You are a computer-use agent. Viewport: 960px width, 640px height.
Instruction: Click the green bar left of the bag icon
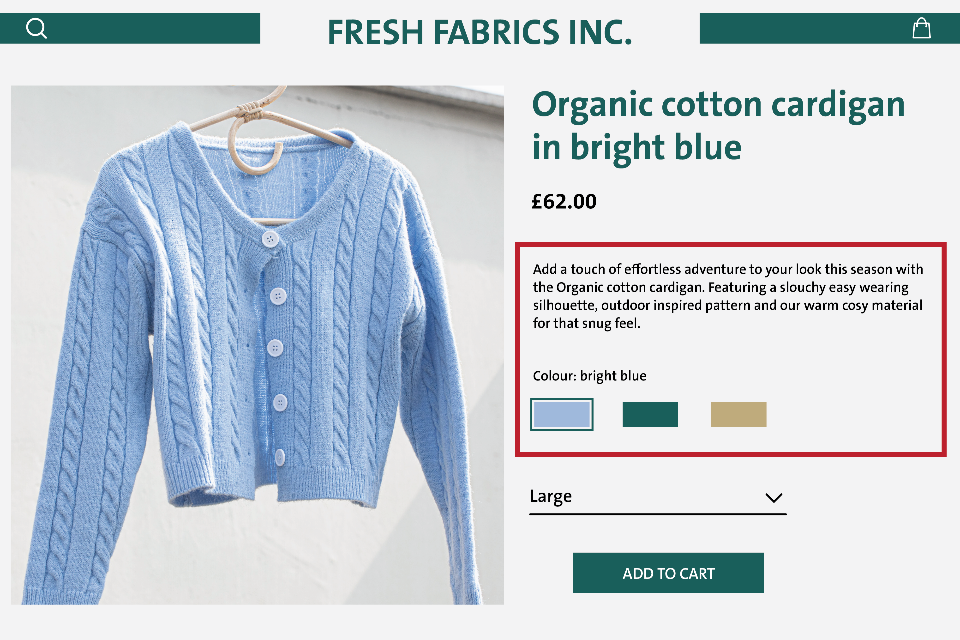click(x=800, y=29)
